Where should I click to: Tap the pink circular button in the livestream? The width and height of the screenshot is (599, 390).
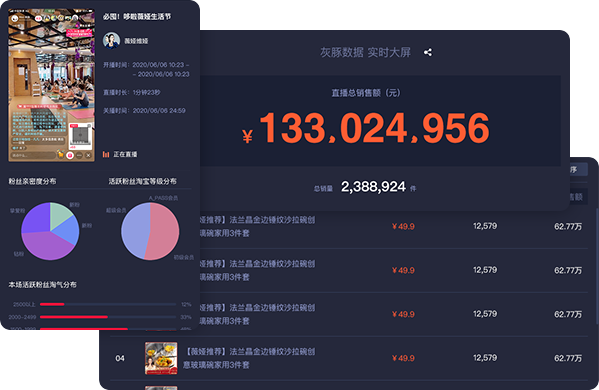(x=70, y=155)
